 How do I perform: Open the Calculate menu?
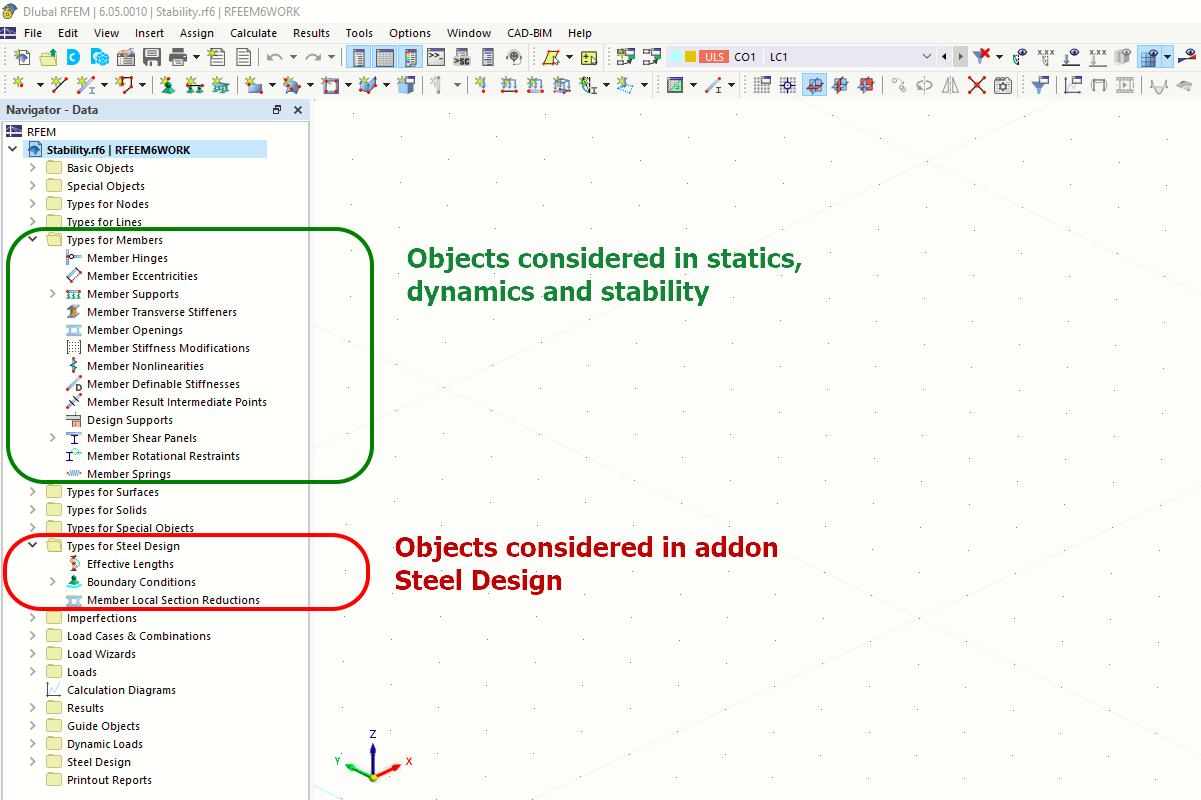tap(253, 32)
